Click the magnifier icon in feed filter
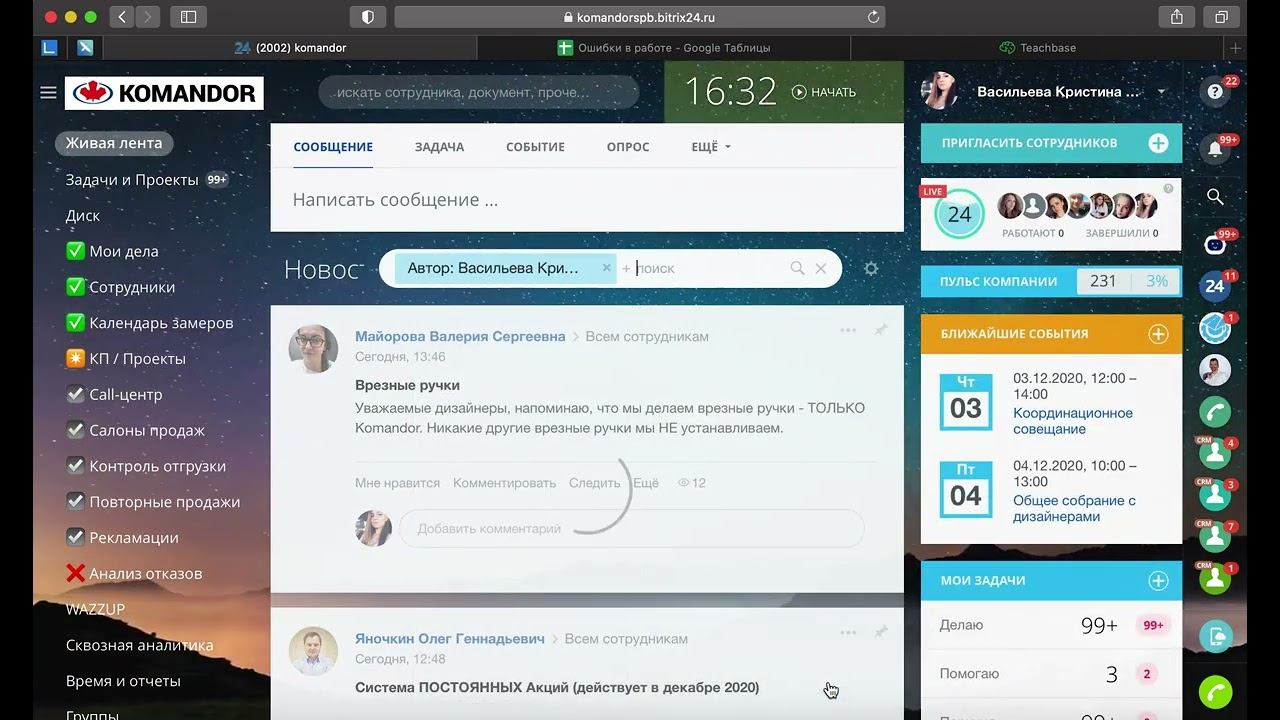 point(797,268)
